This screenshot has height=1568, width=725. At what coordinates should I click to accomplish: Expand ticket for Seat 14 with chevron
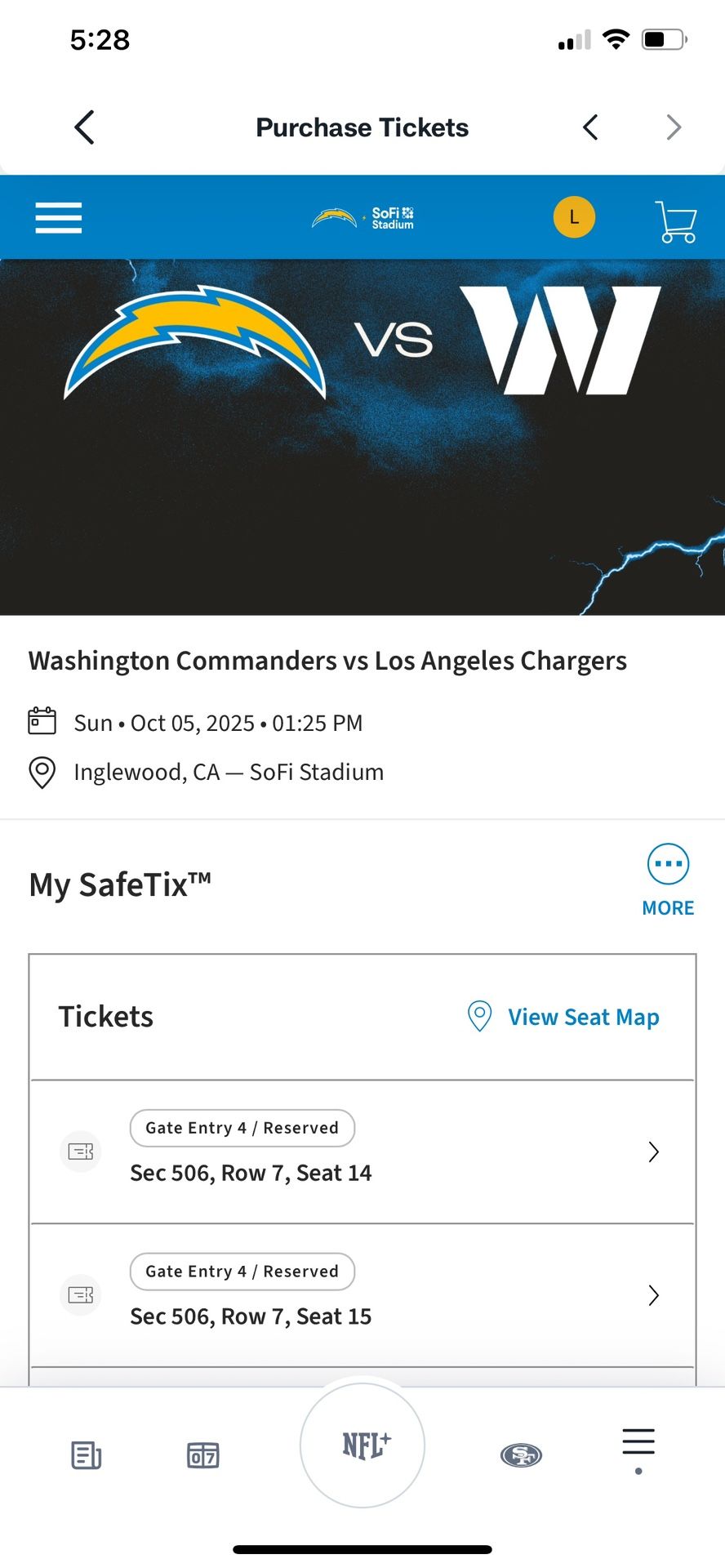click(653, 1151)
